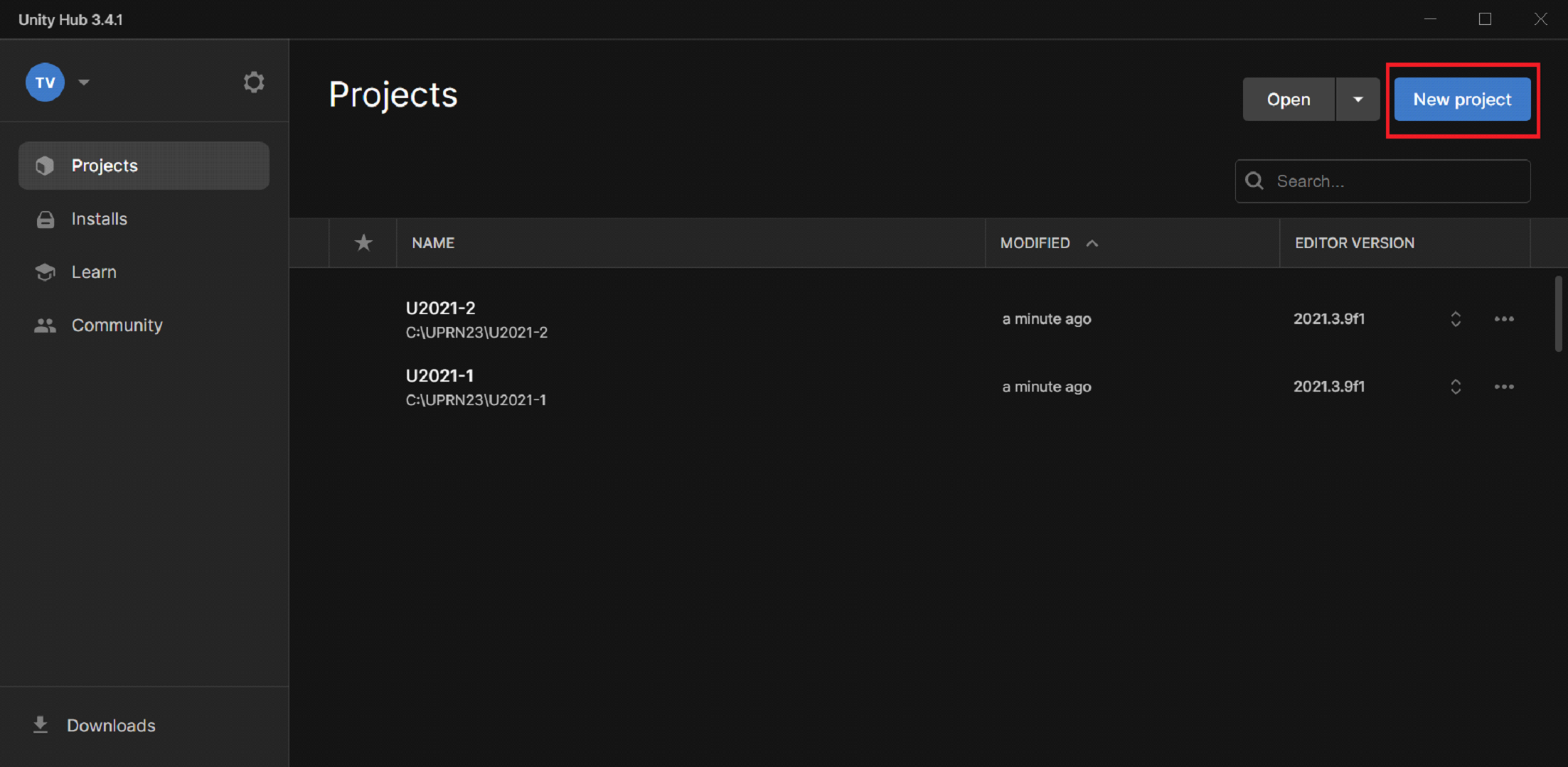
Task: Click the Projects cube icon
Action: (45, 166)
